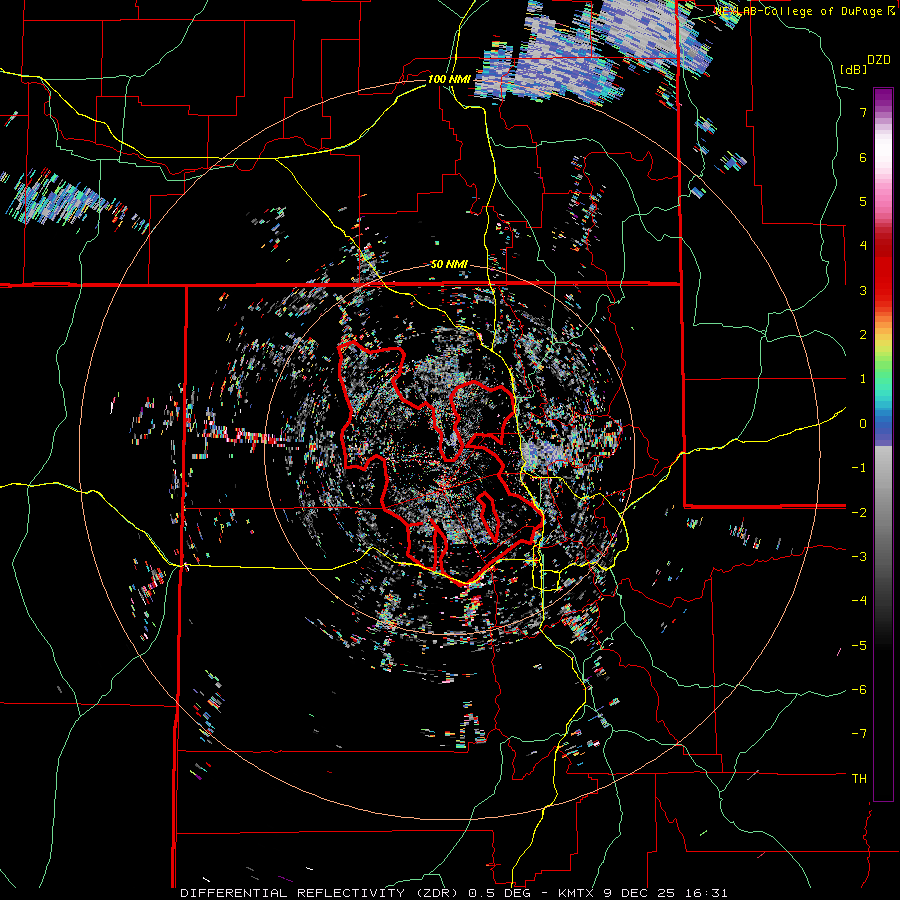Click the -4 value on the color scale

(x=859, y=600)
